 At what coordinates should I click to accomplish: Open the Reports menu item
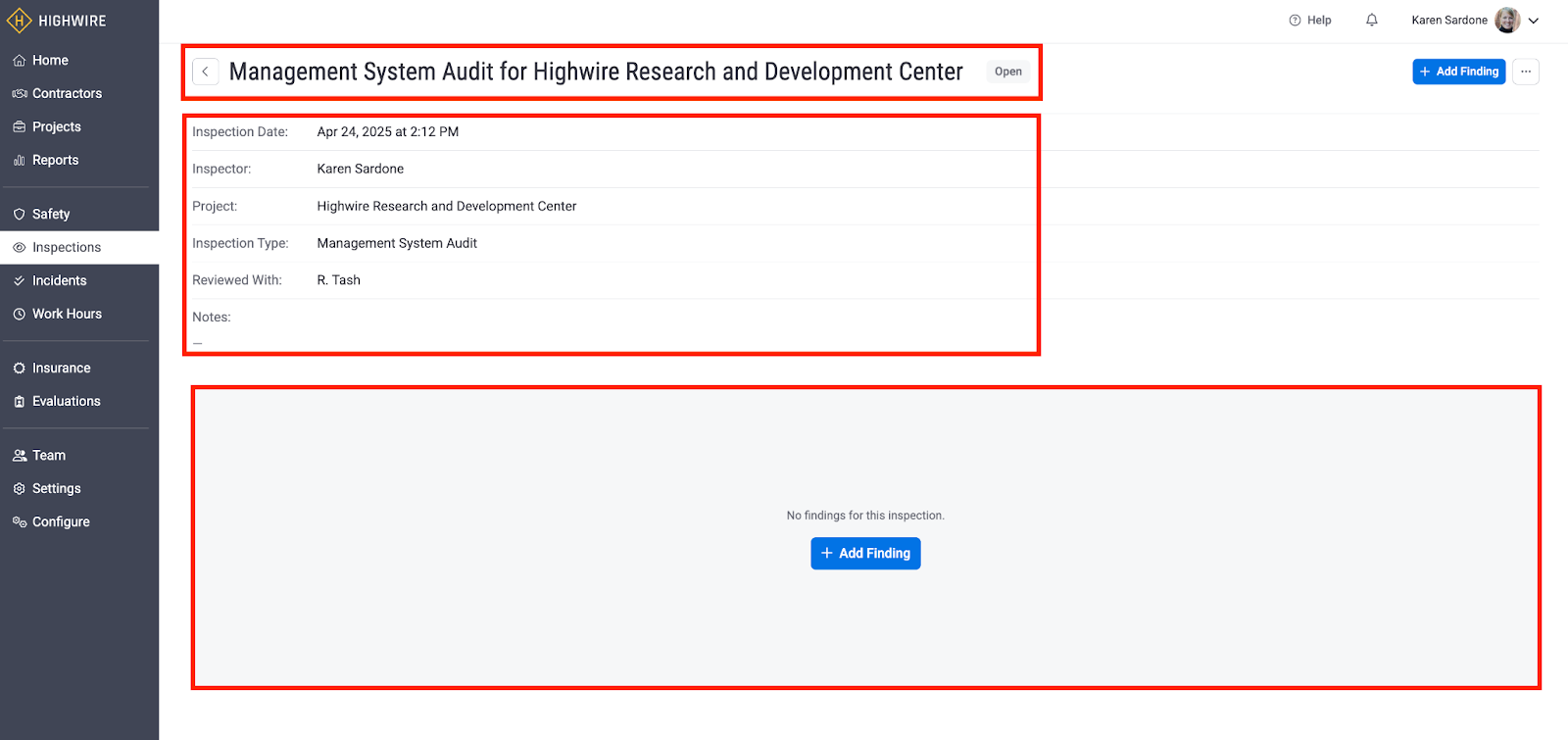[79, 161]
